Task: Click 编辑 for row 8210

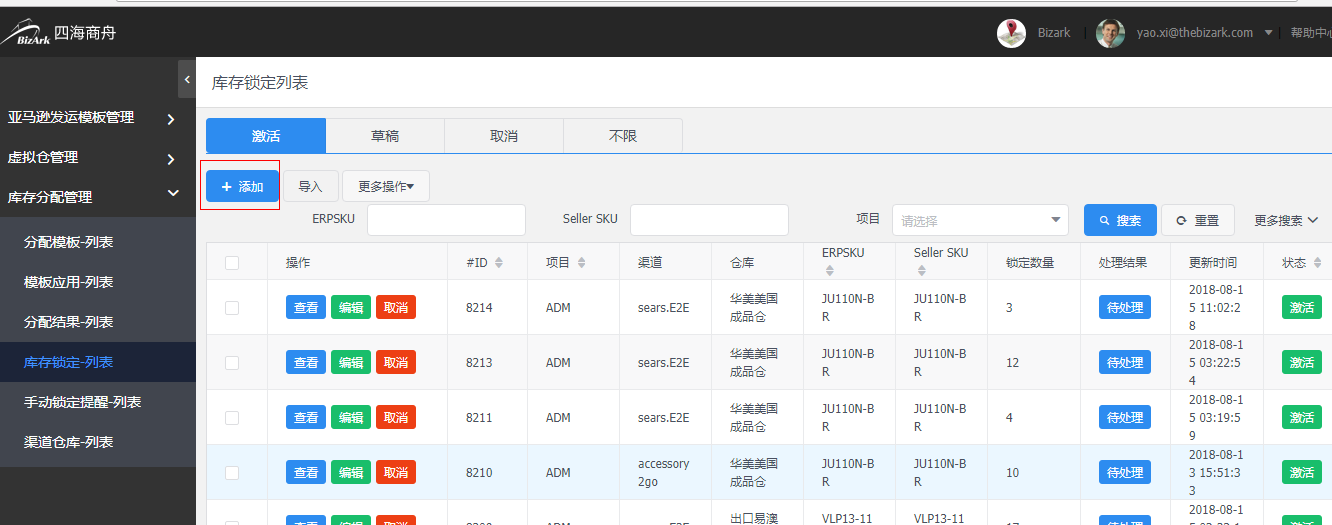Action: [351, 472]
